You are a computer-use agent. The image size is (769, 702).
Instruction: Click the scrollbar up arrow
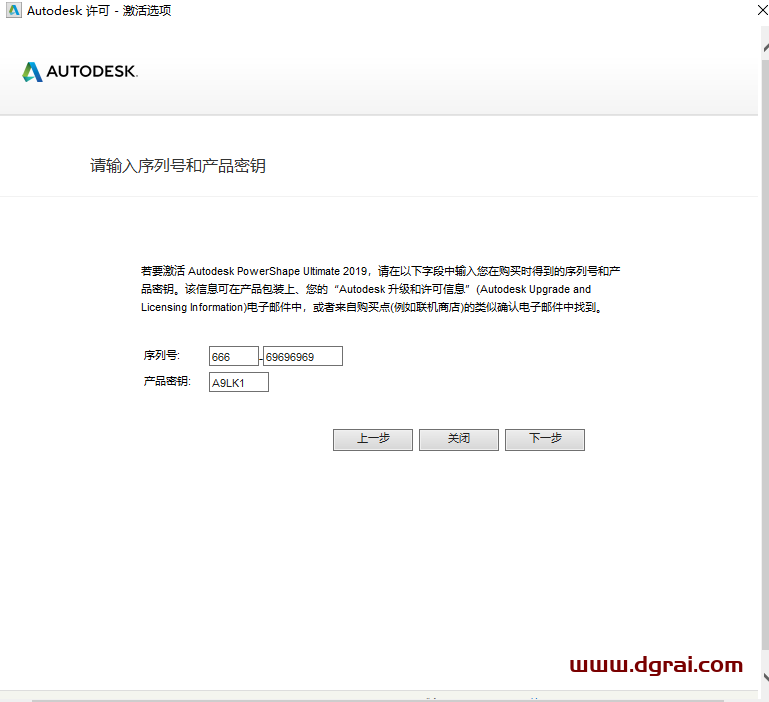tap(766, 47)
